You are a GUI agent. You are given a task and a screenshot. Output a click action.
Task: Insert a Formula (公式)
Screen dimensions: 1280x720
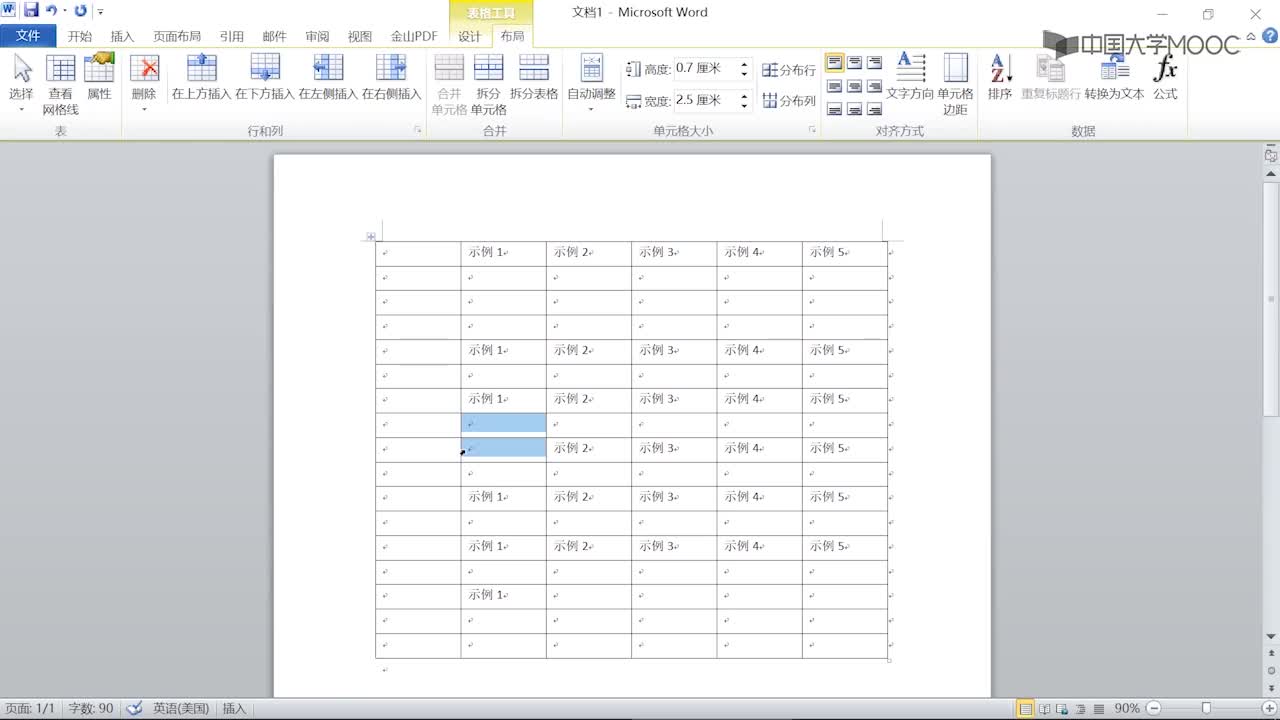1165,78
